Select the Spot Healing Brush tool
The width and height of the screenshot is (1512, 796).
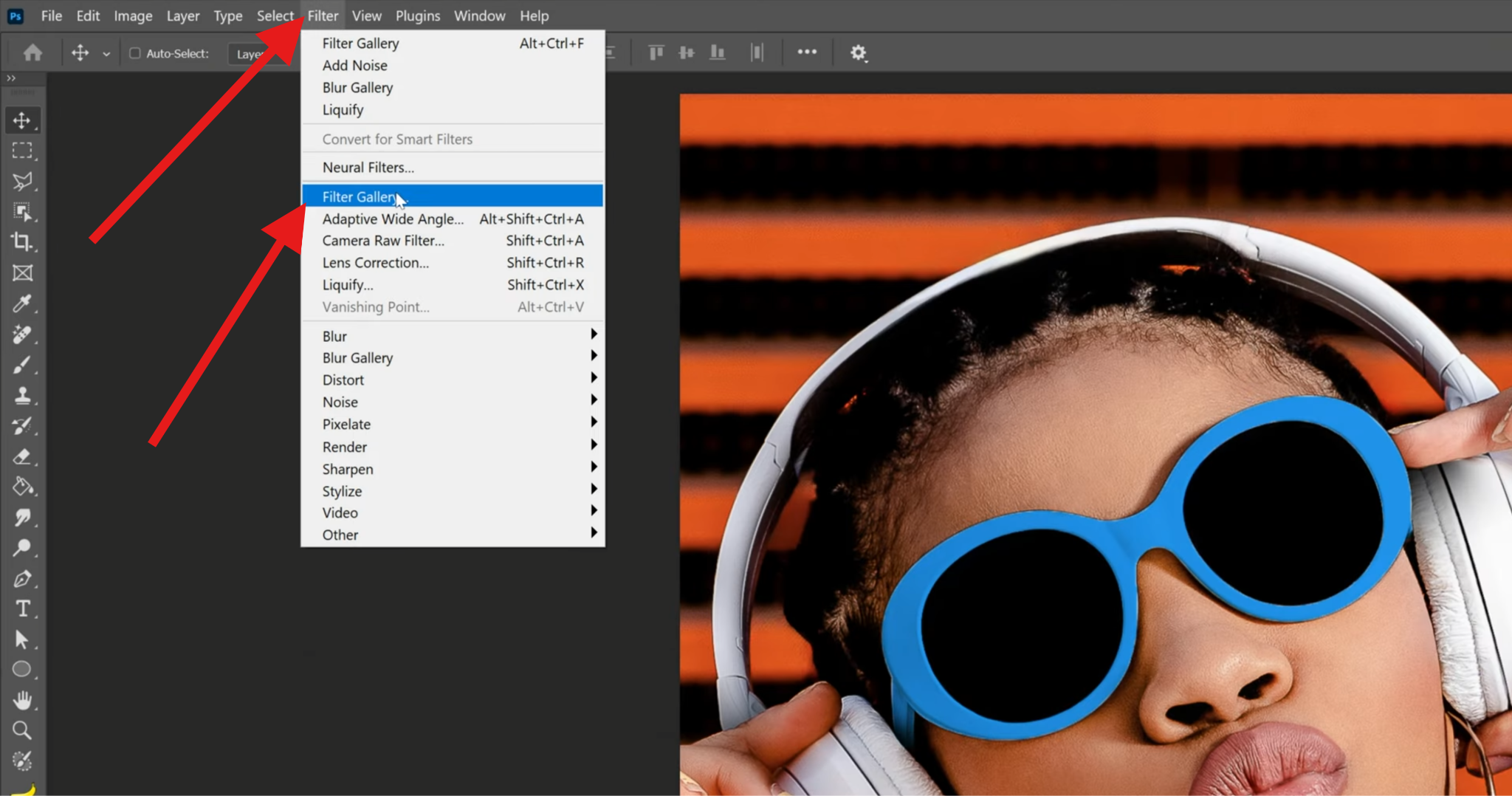[x=22, y=334]
